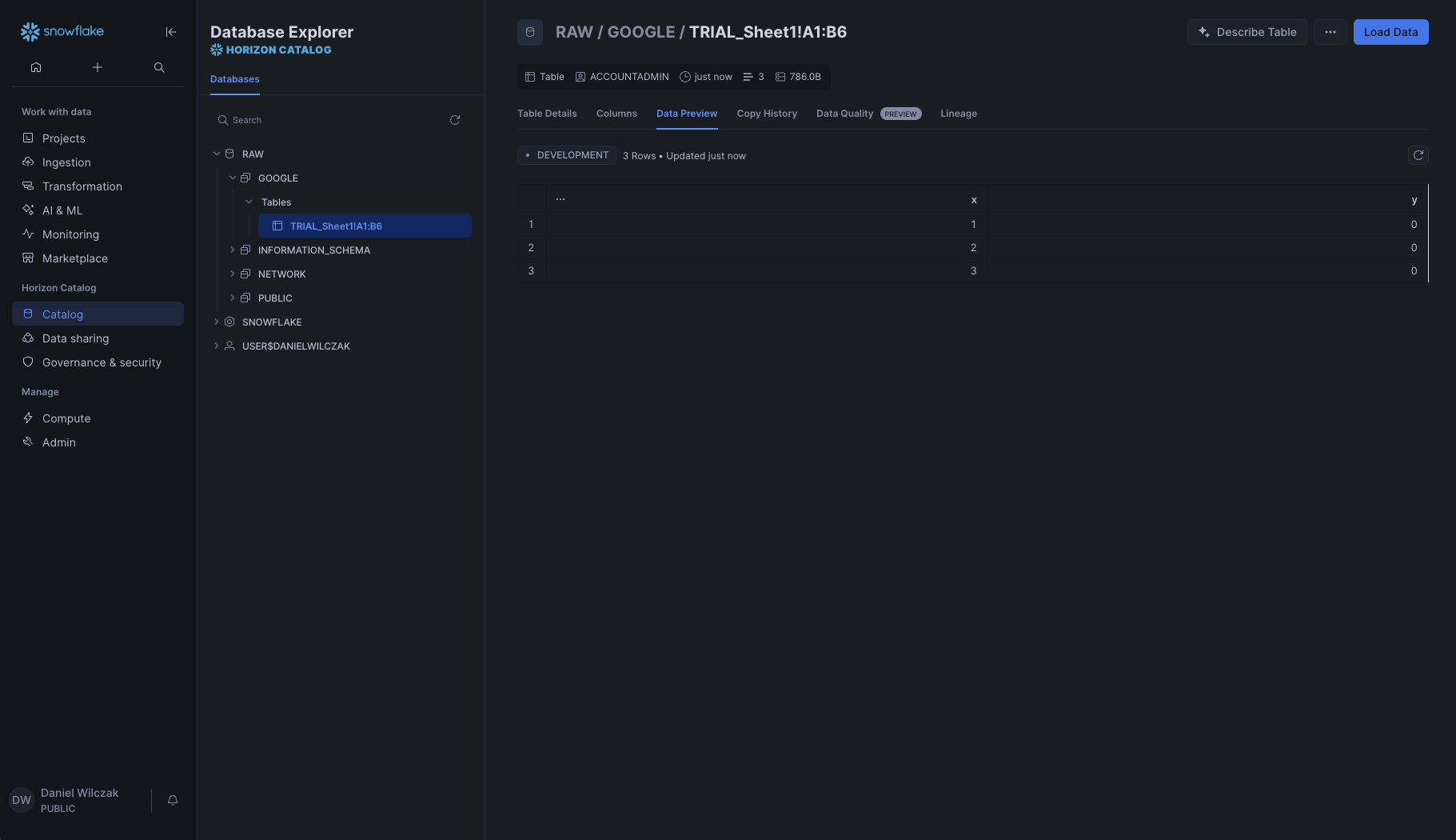The height and width of the screenshot is (840, 1456).
Task: Open the sidebar search icon
Action: coord(159,67)
